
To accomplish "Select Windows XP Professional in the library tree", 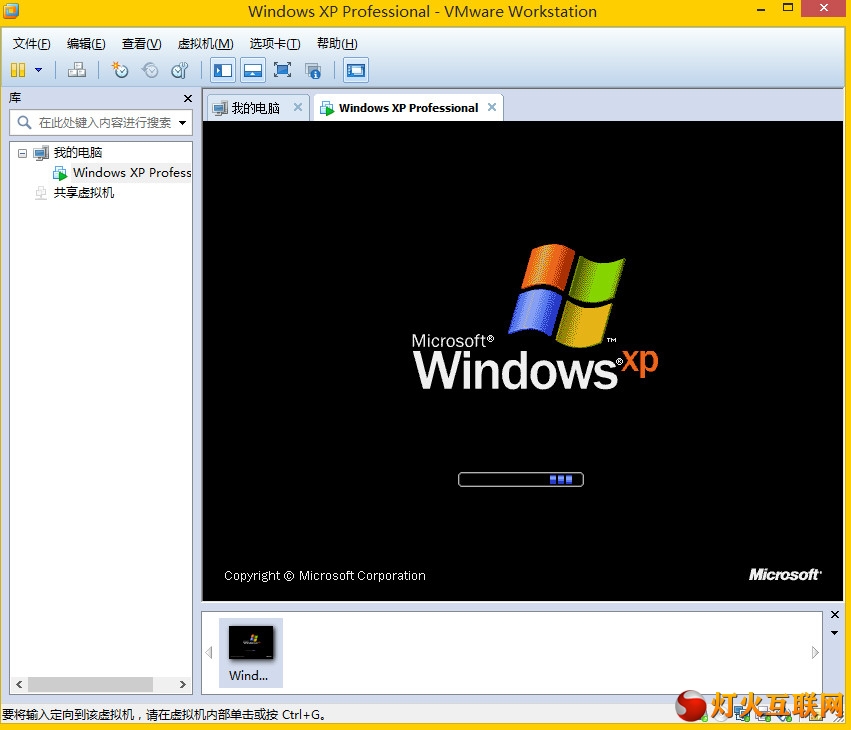I will pyautogui.click(x=132, y=173).
